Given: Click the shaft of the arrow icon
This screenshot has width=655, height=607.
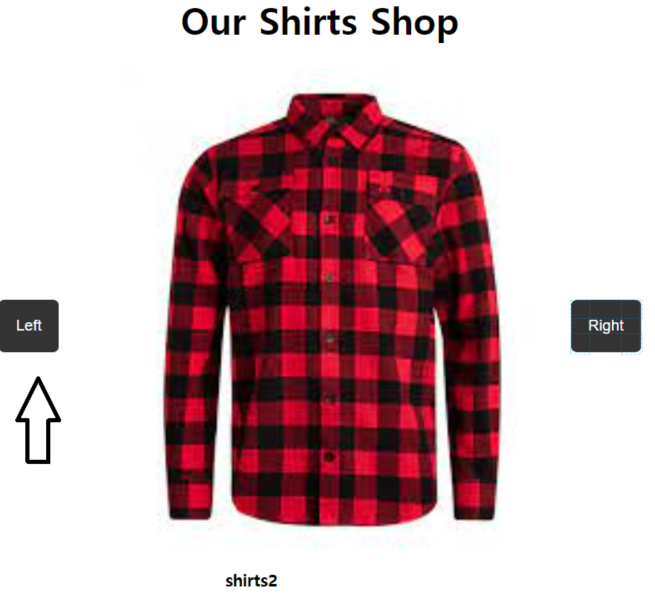Looking at the screenshot, I should coord(38,441).
